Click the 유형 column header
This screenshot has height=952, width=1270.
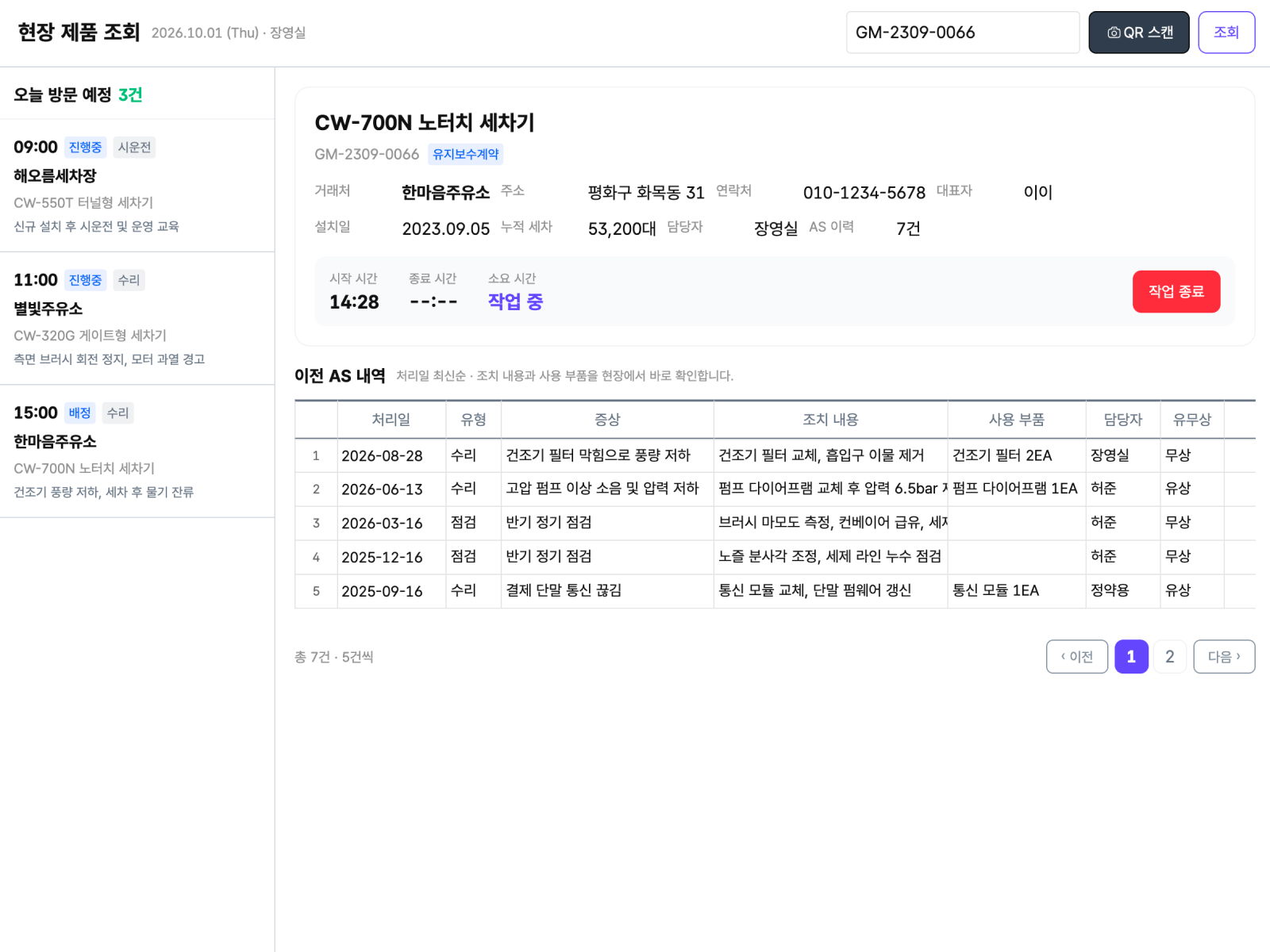[474, 420]
